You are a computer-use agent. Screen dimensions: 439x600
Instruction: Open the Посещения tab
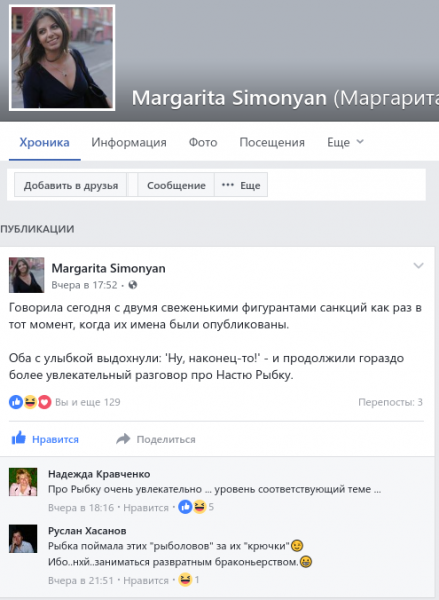pyautogui.click(x=272, y=142)
